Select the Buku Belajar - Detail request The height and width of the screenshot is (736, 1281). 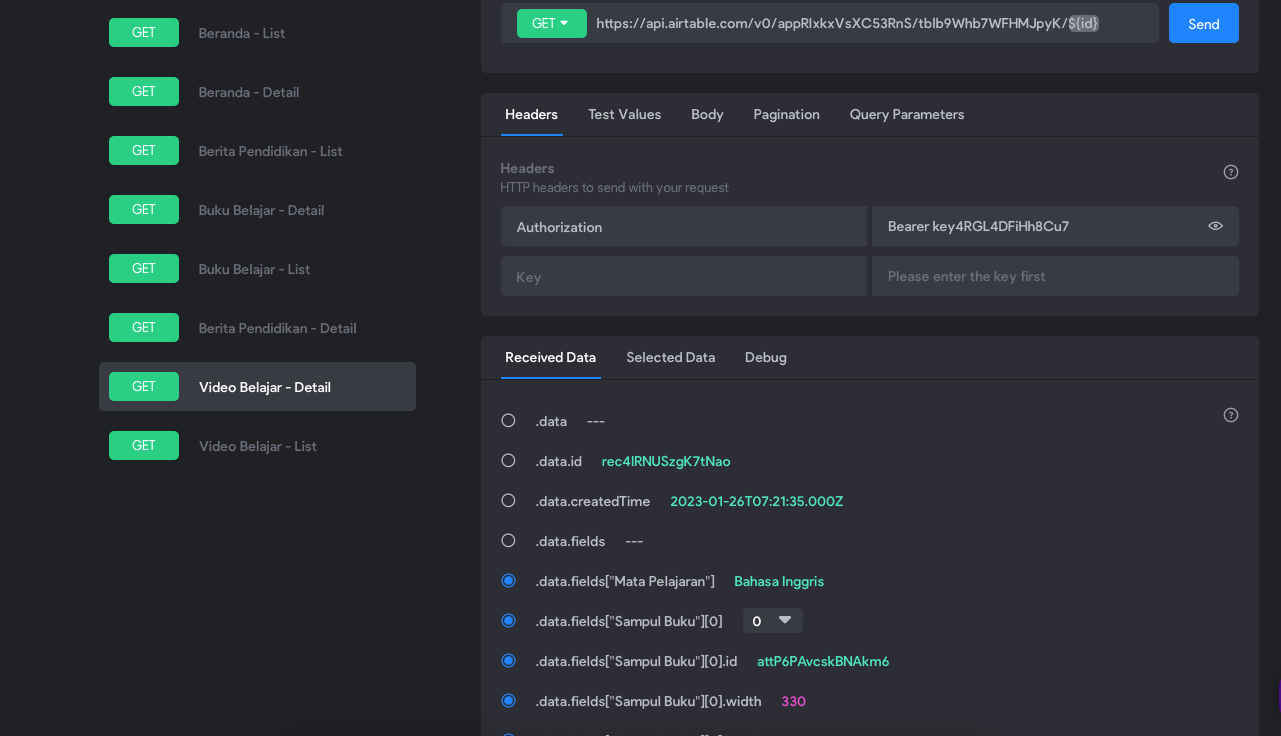[x=257, y=210]
